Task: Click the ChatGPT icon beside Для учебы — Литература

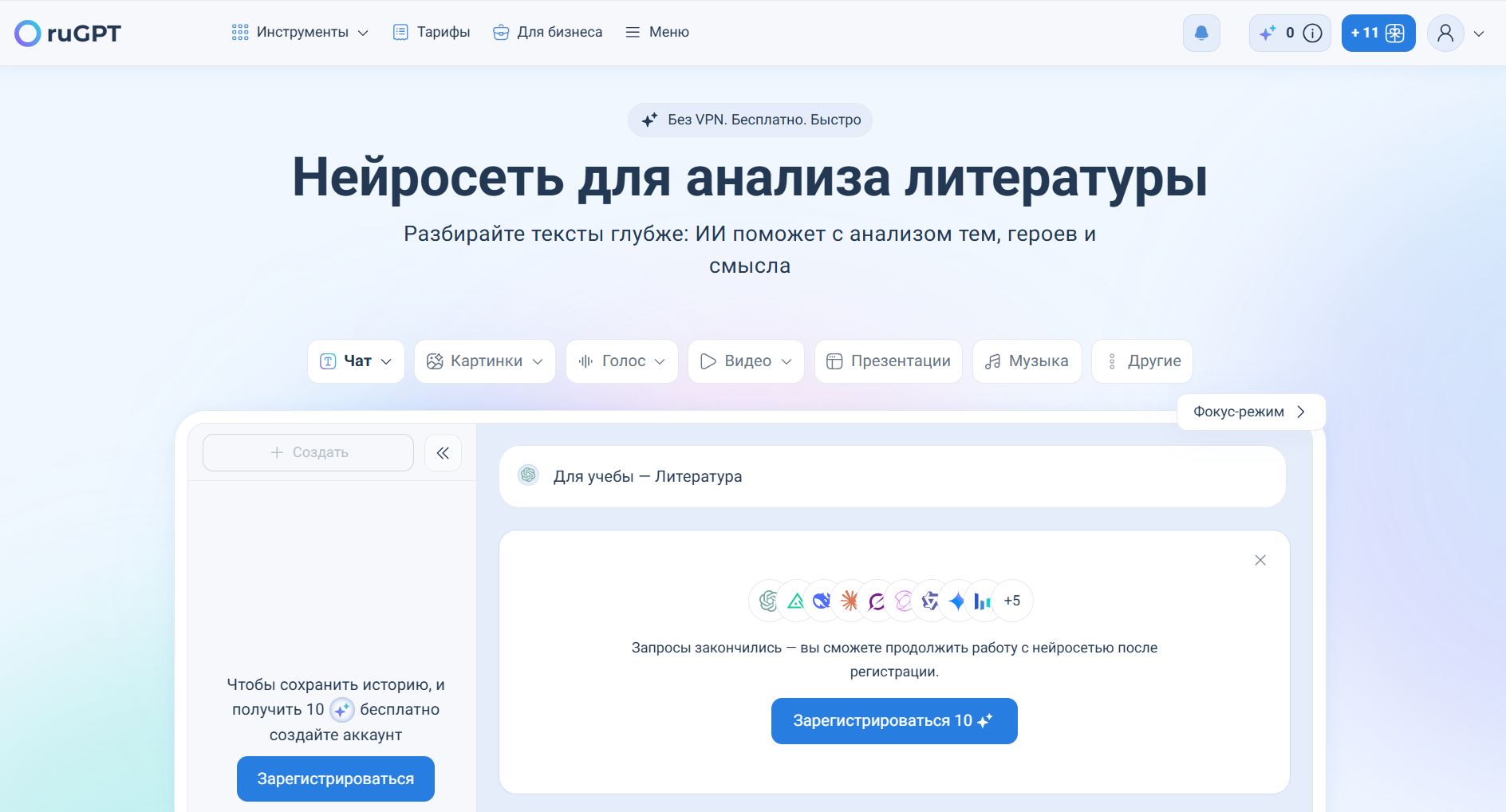Action: coord(528,475)
